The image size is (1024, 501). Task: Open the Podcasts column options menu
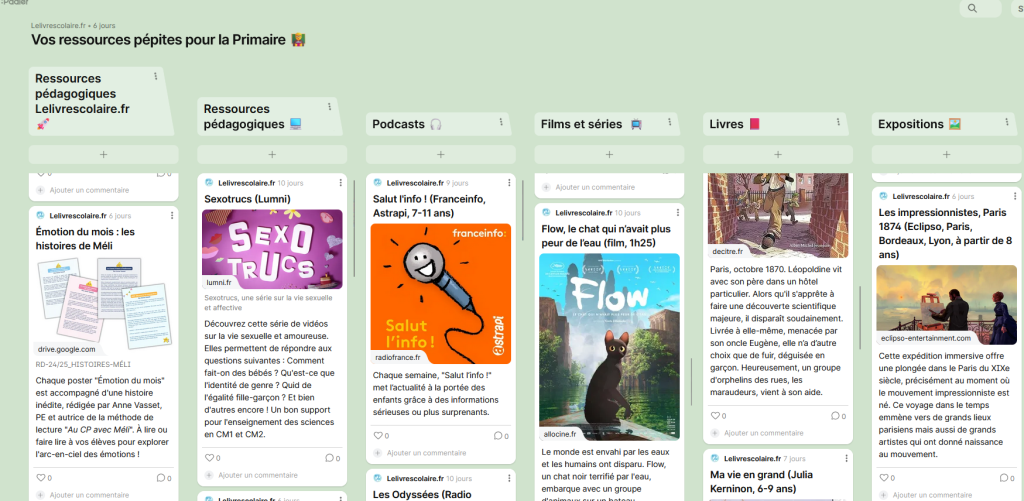501,122
